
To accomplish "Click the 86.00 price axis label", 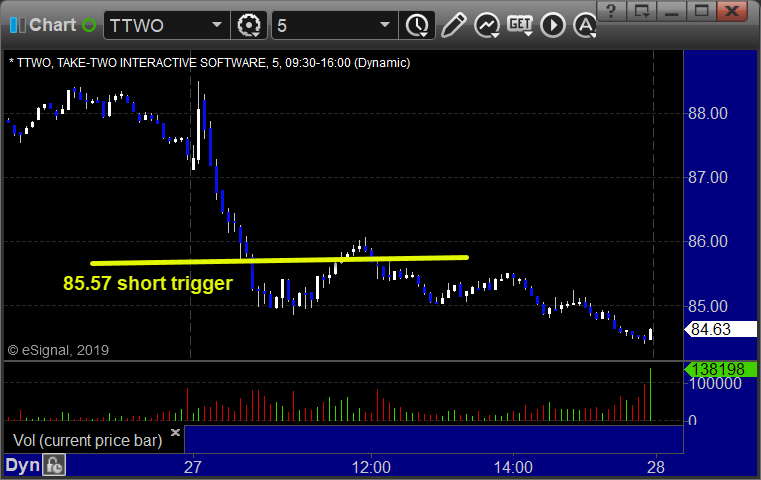I will (x=708, y=241).
